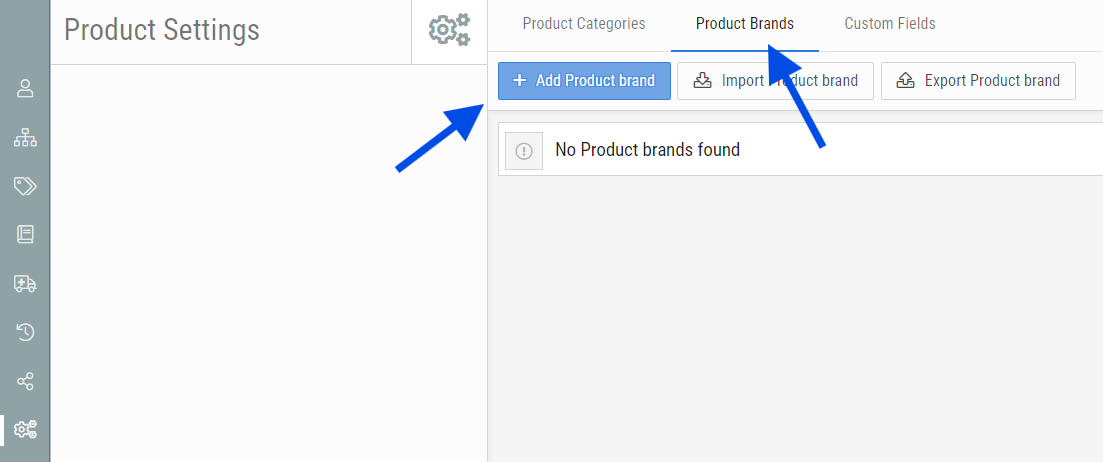Select the settings gears sidebar icon
The width and height of the screenshot is (1103, 462).
25,430
